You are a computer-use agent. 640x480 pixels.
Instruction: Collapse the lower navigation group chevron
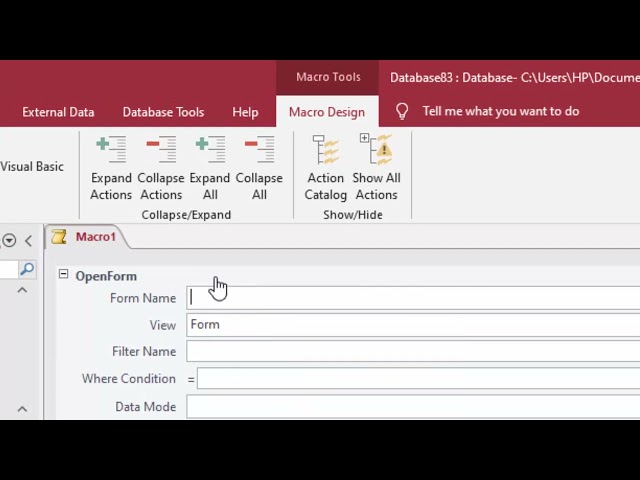coord(22,409)
